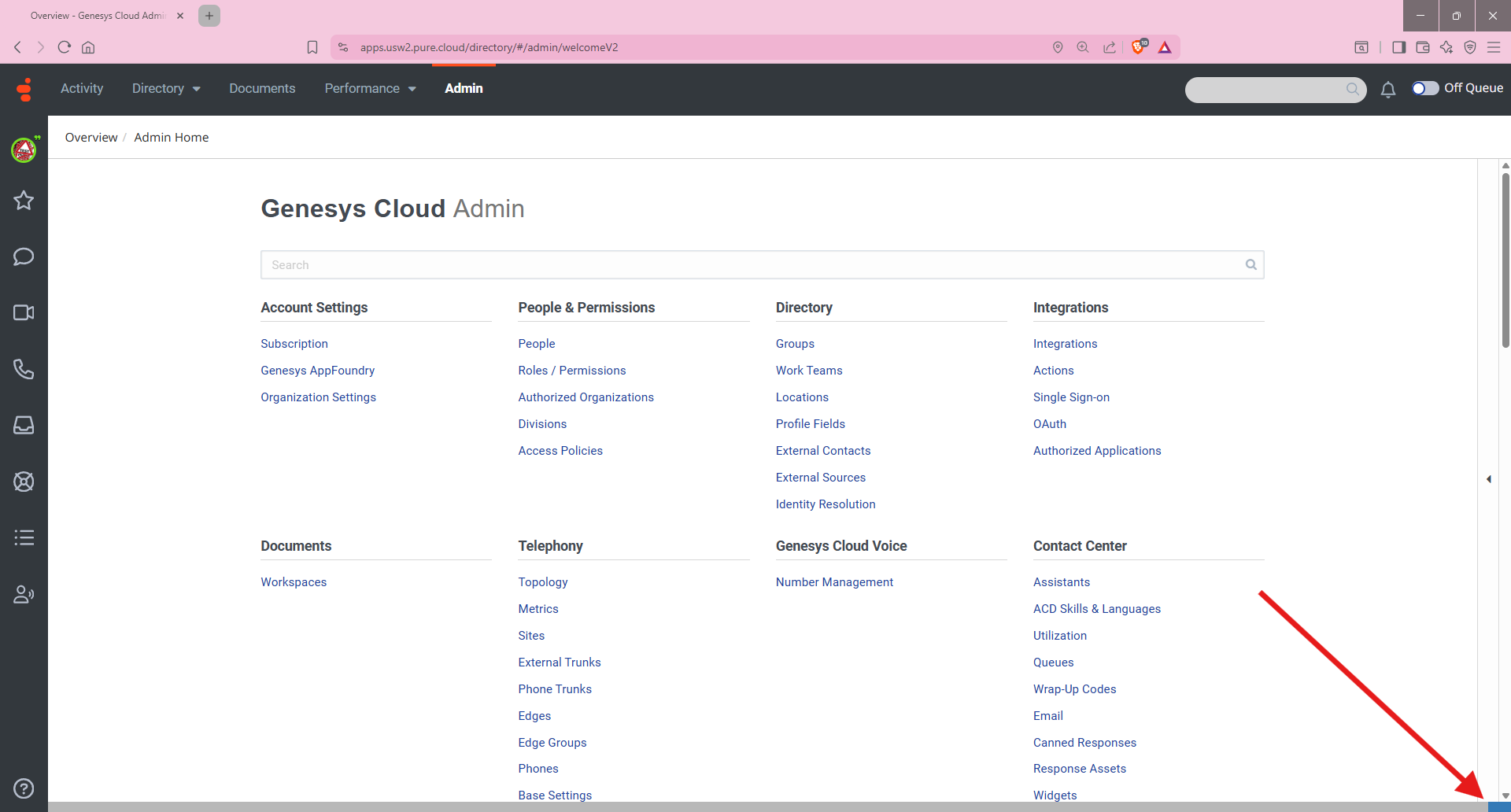Image resolution: width=1511 pixels, height=812 pixels.
Task: Open the Video camera icon in sidebar
Action: click(x=24, y=313)
